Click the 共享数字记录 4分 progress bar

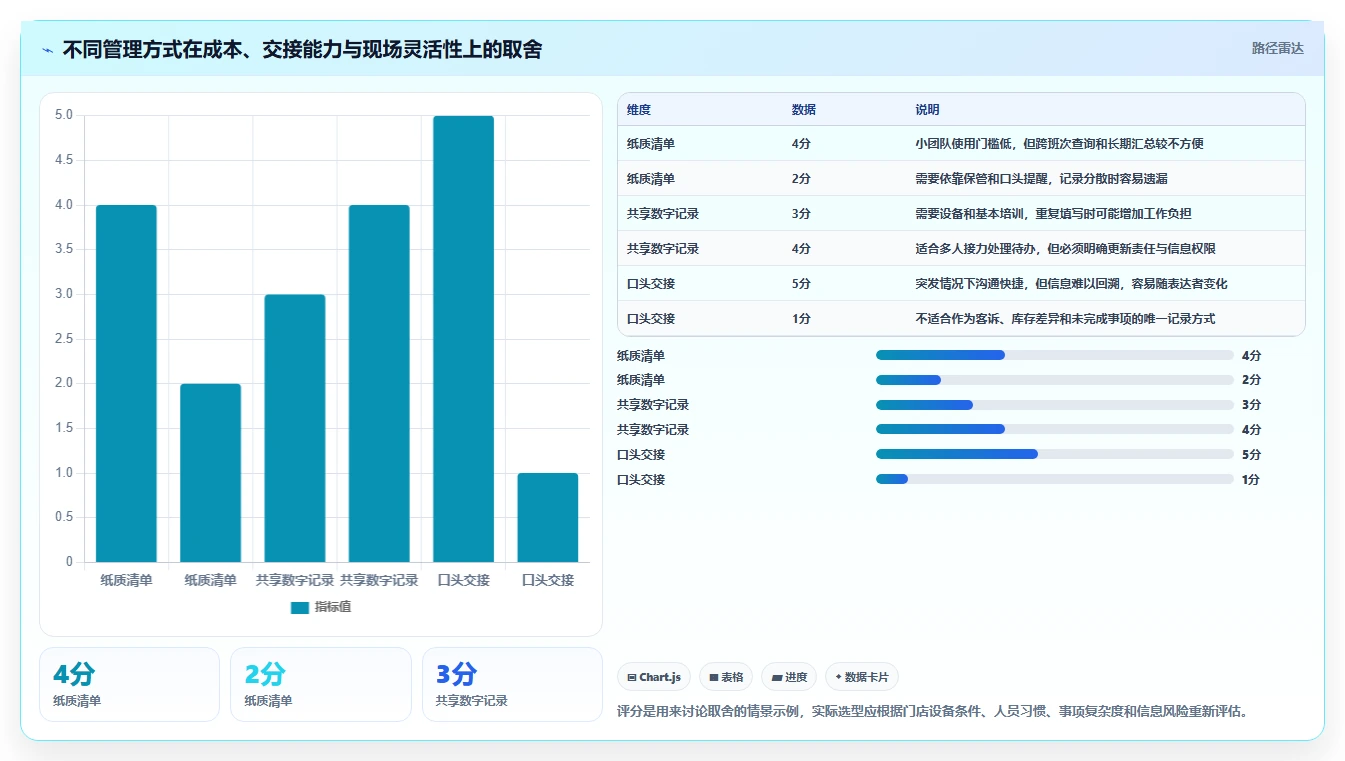[x=1055, y=429]
